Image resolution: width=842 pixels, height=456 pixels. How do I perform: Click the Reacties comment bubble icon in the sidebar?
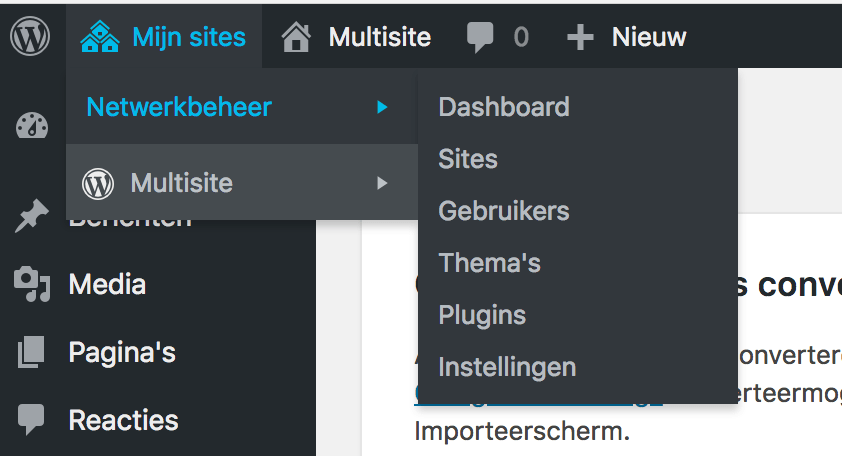(32, 420)
